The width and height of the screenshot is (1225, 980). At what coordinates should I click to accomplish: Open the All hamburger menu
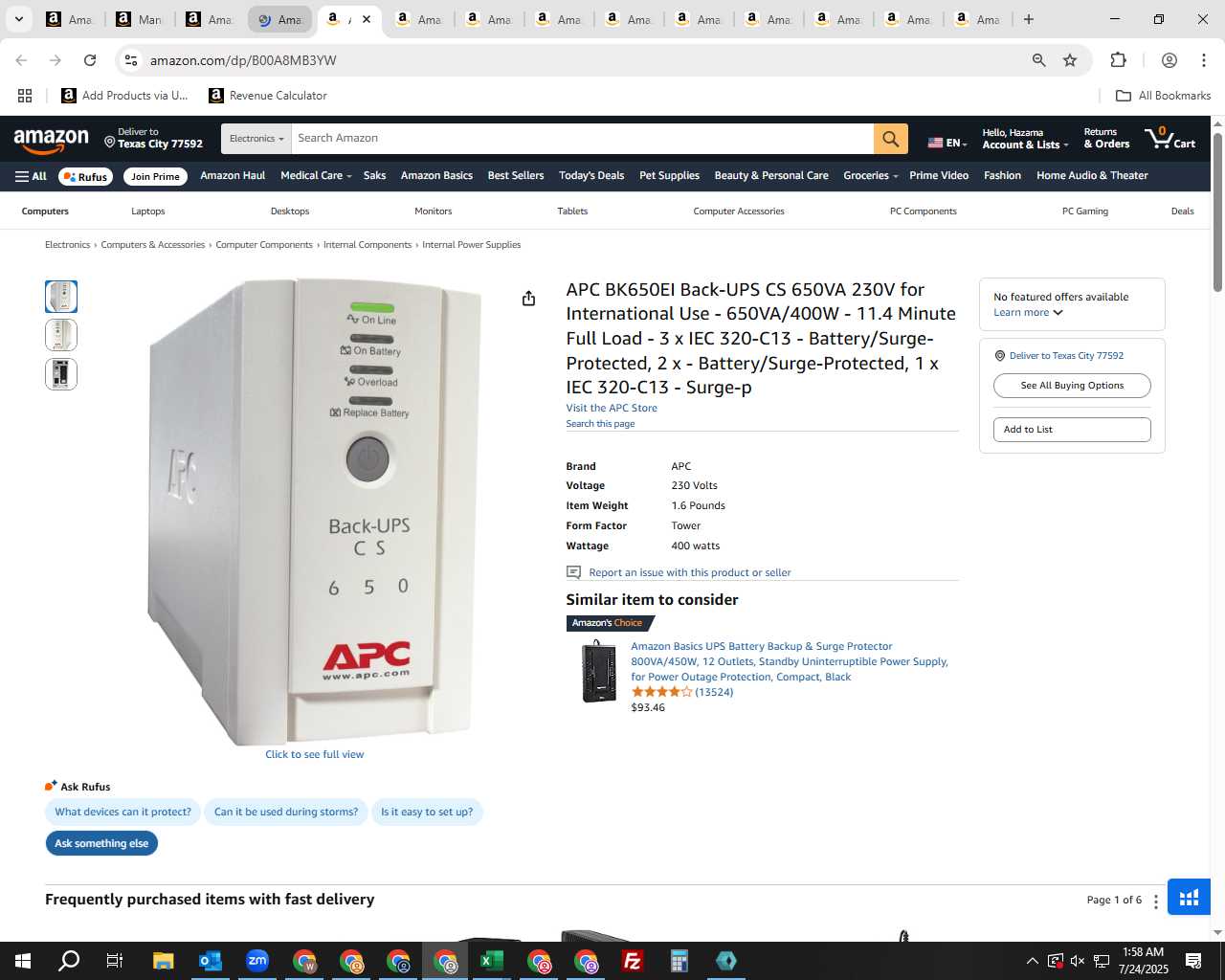click(x=31, y=176)
